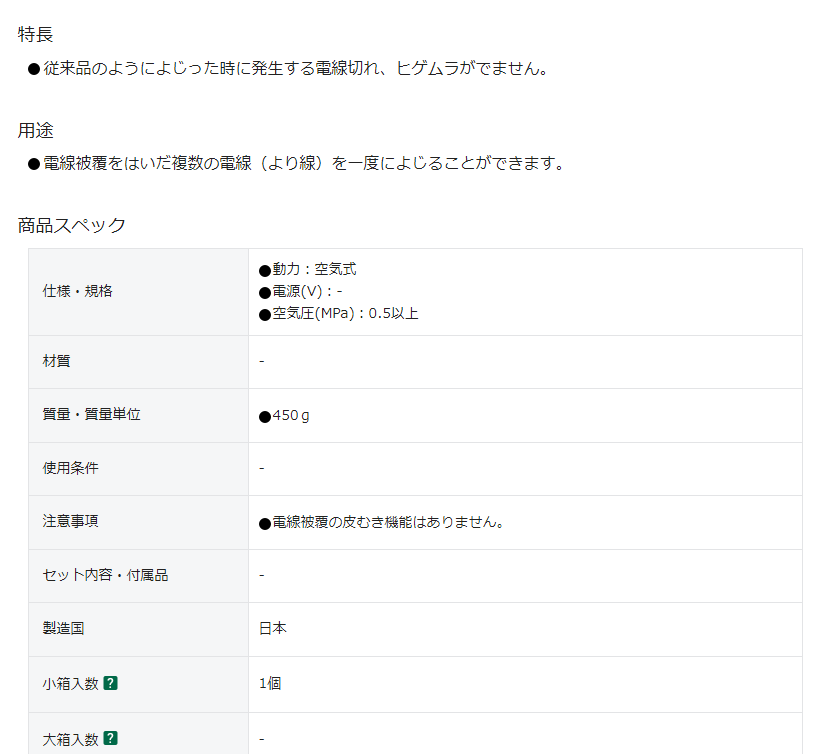821x754 pixels.
Task: Click the 仕様・規格 row label
Action: 77,291
